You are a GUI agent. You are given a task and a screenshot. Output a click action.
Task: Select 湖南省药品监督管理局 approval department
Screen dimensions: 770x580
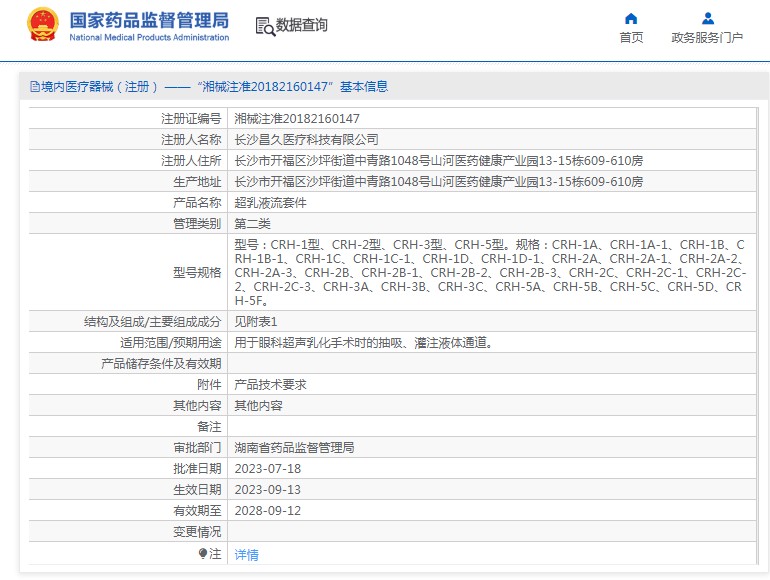point(294,448)
